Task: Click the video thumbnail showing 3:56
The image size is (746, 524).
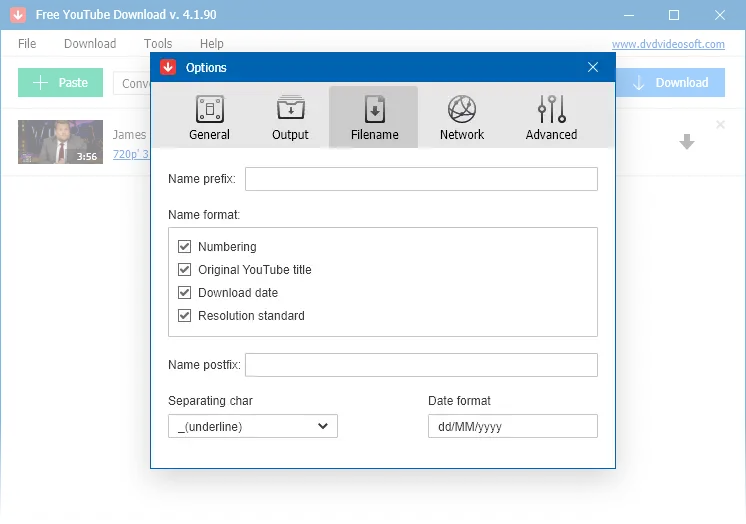Action: click(x=60, y=142)
